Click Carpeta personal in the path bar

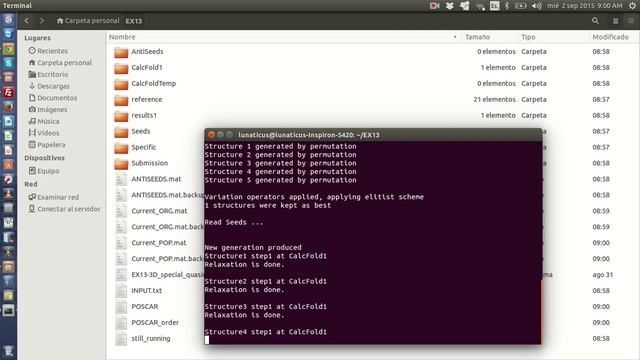[88, 21]
